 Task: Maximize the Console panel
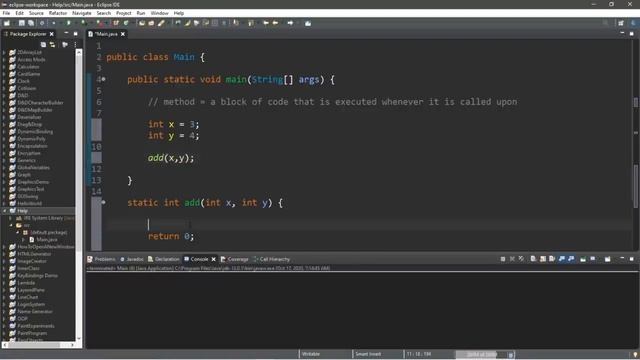(x=631, y=259)
